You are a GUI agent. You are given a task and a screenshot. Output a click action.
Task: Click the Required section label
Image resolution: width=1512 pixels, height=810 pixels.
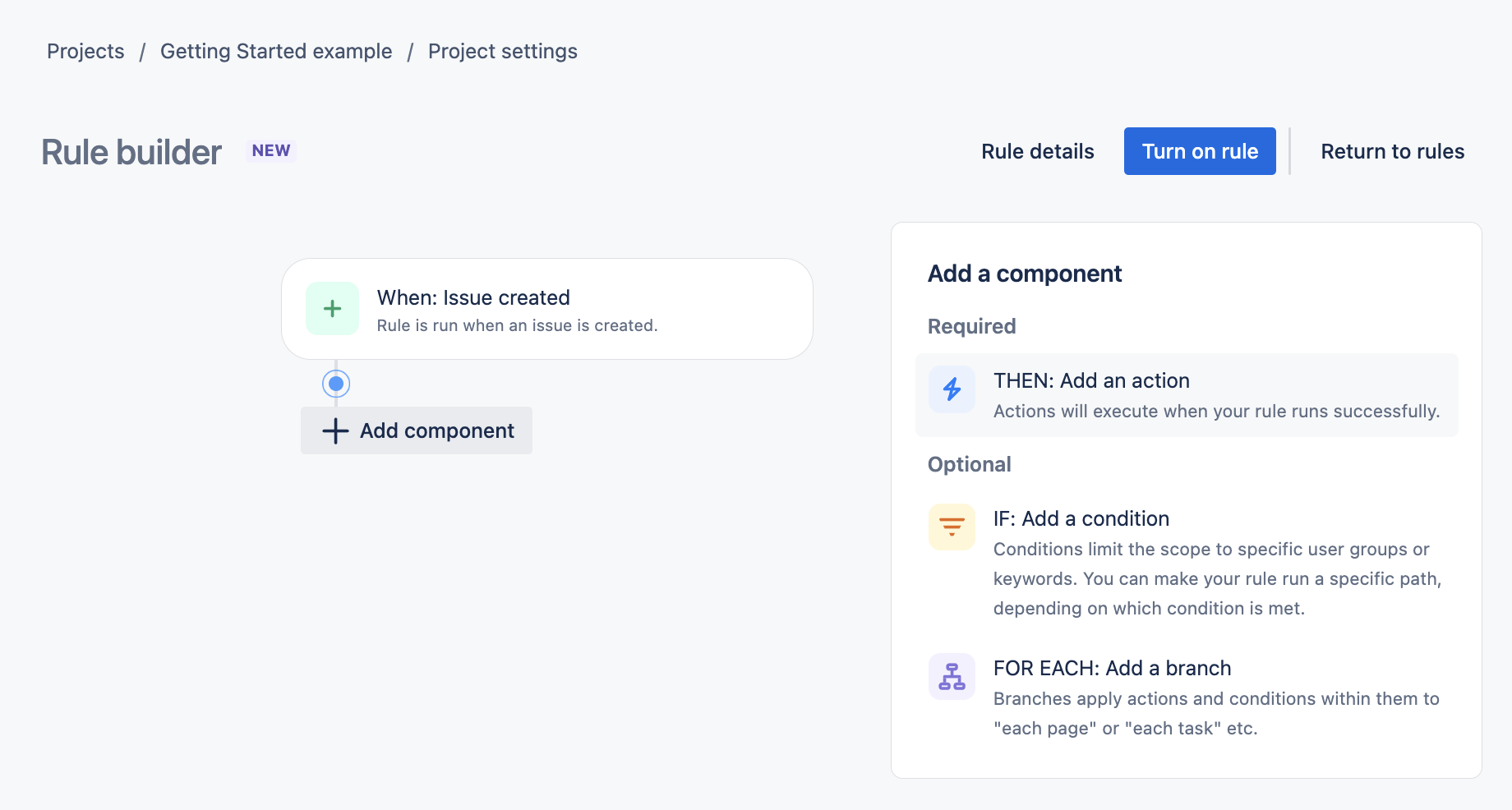[971, 326]
